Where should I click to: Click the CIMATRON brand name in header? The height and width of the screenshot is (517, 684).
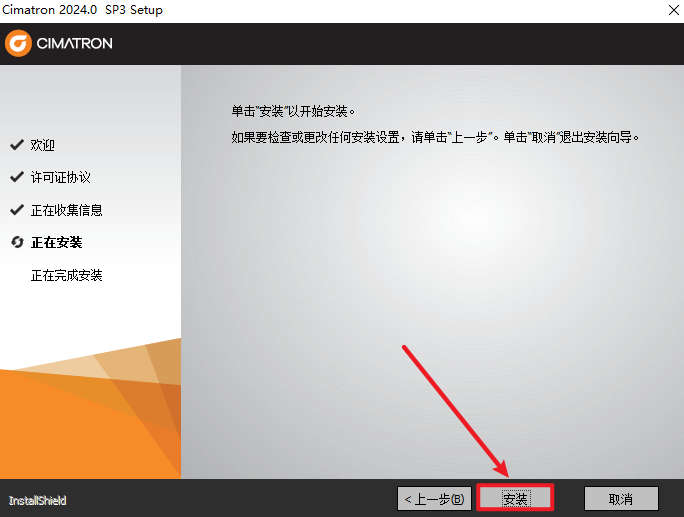[75, 44]
